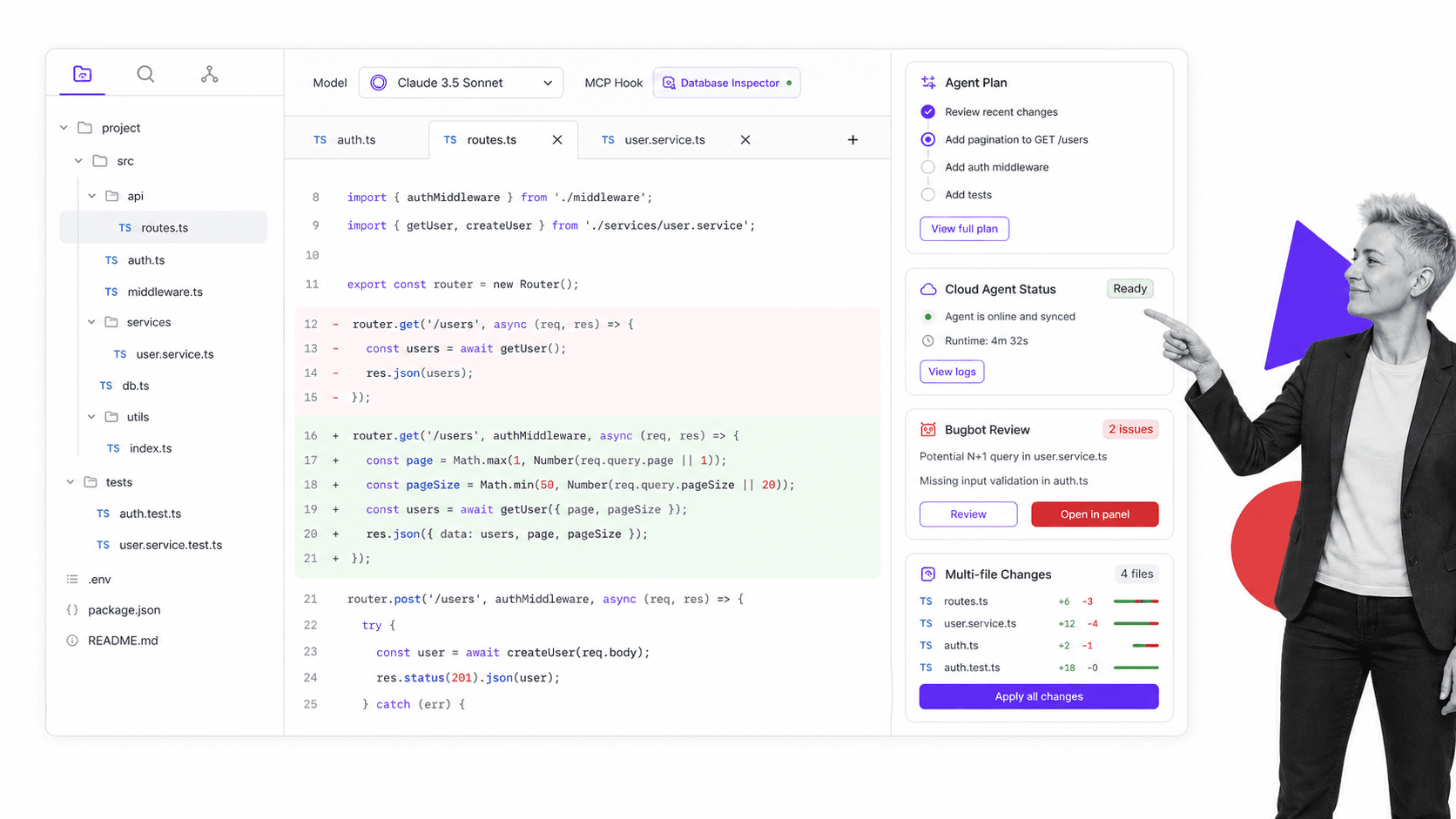Click the auth.ts change ratio bar
Viewport: 1456px width, 819px height.
[1145, 646]
